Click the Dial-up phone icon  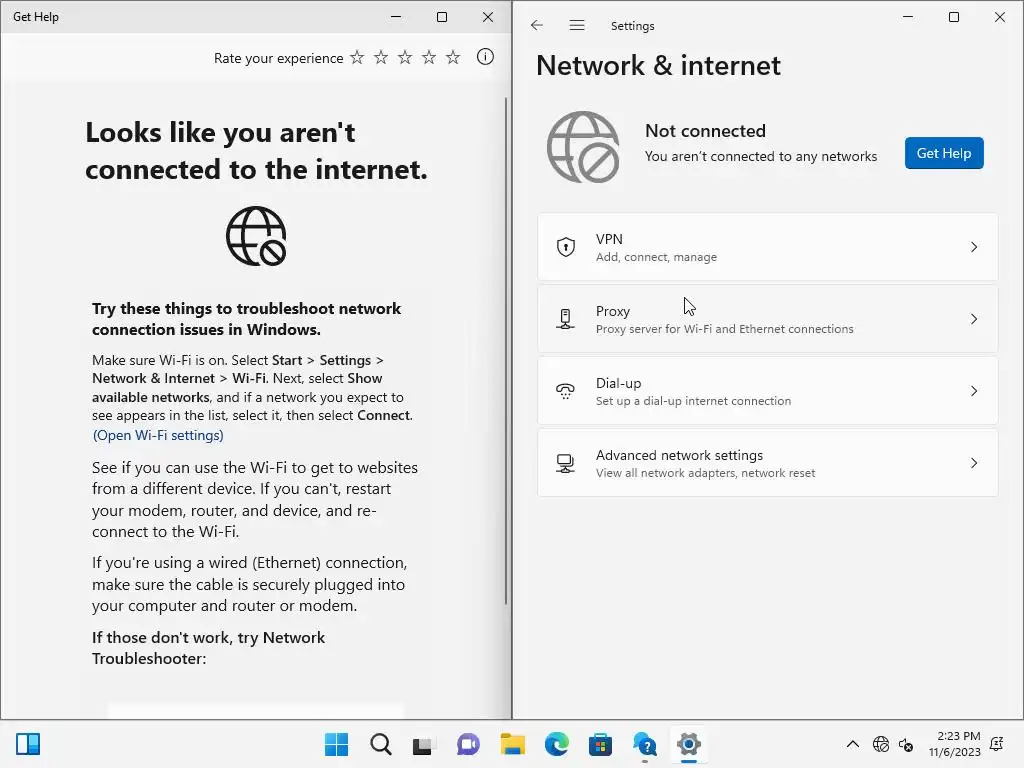tap(566, 391)
